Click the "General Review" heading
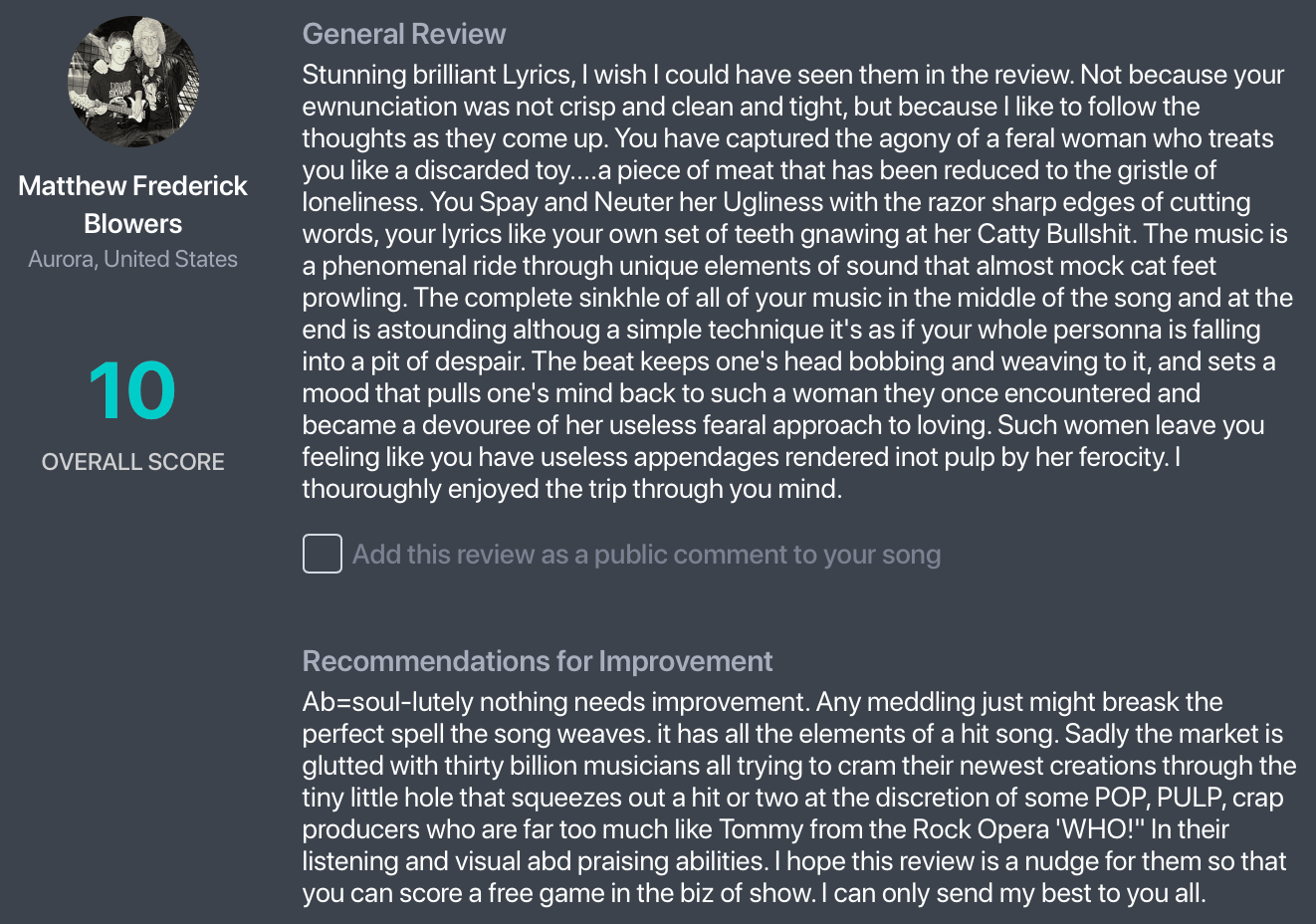Viewport: 1316px width, 924px height. [403, 34]
